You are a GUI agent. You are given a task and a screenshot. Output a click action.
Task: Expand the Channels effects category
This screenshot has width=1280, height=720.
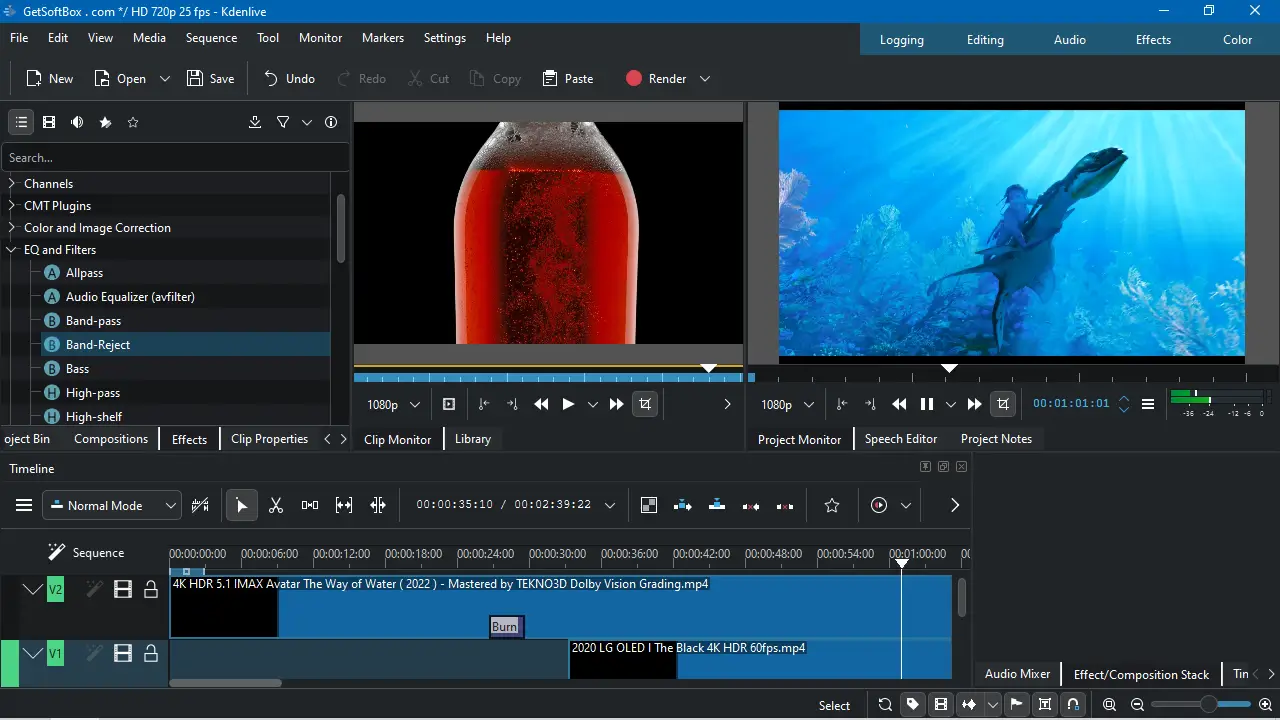12,184
